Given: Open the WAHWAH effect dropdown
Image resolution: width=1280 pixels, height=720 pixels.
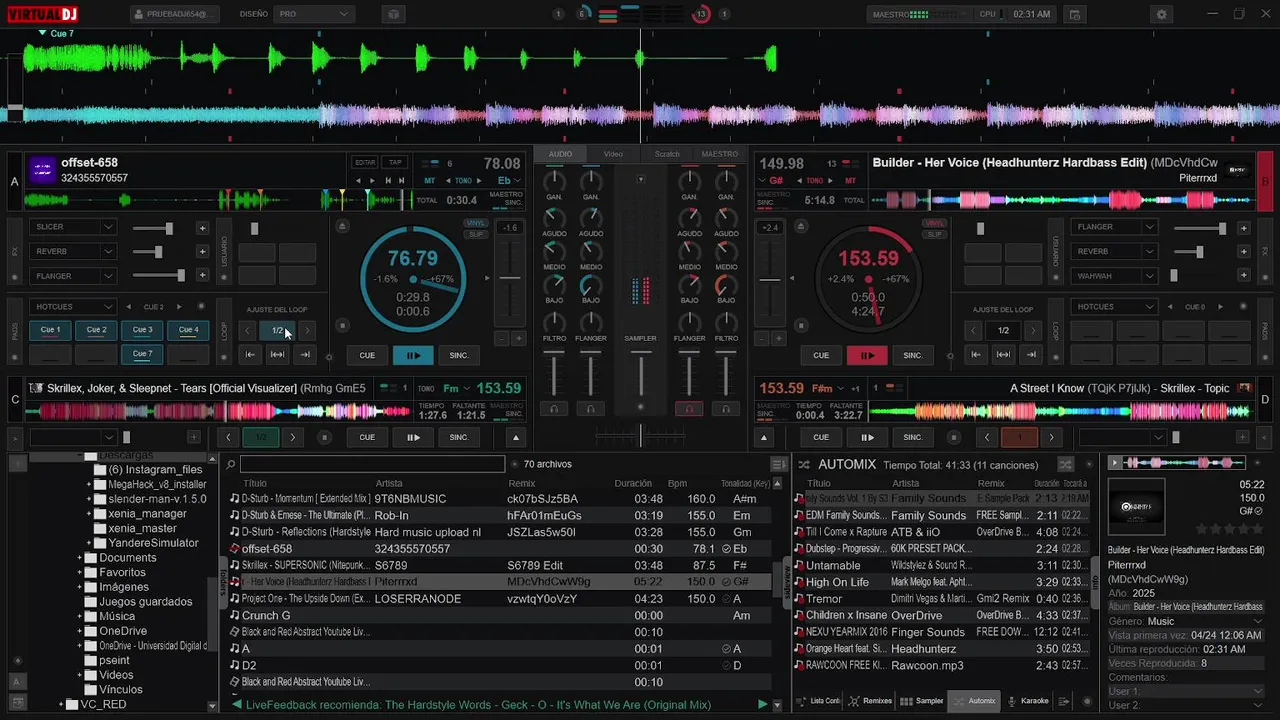Looking at the screenshot, I should (1113, 275).
